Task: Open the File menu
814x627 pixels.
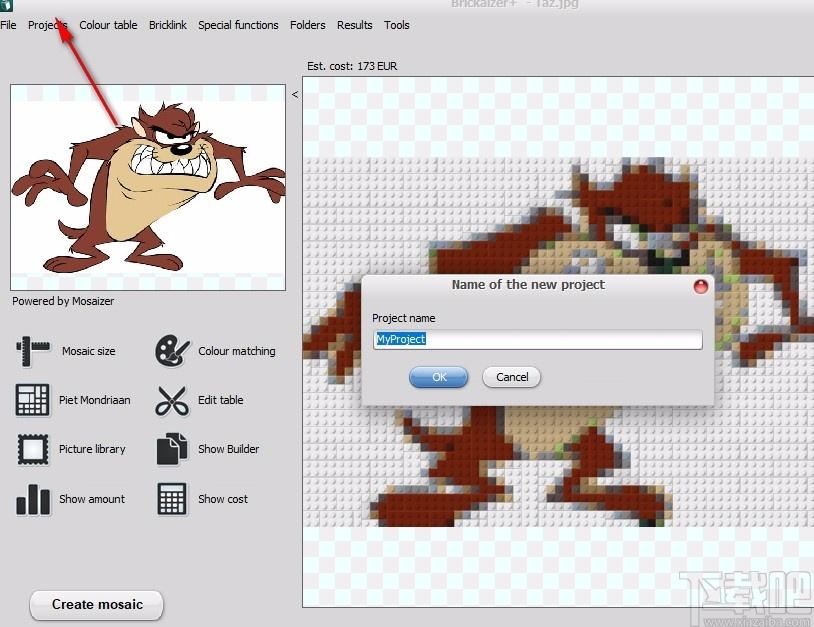Action: (x=8, y=25)
